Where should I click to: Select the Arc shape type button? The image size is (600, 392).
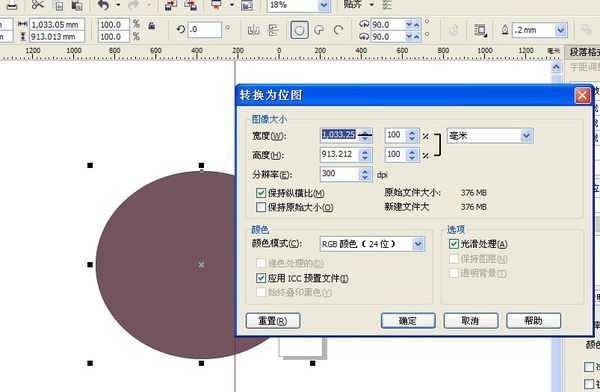tap(338, 30)
